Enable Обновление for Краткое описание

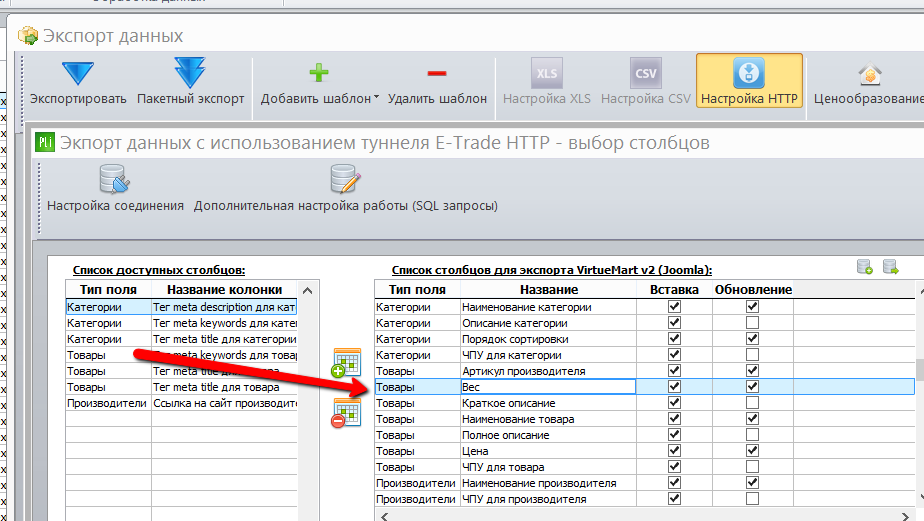(x=752, y=402)
